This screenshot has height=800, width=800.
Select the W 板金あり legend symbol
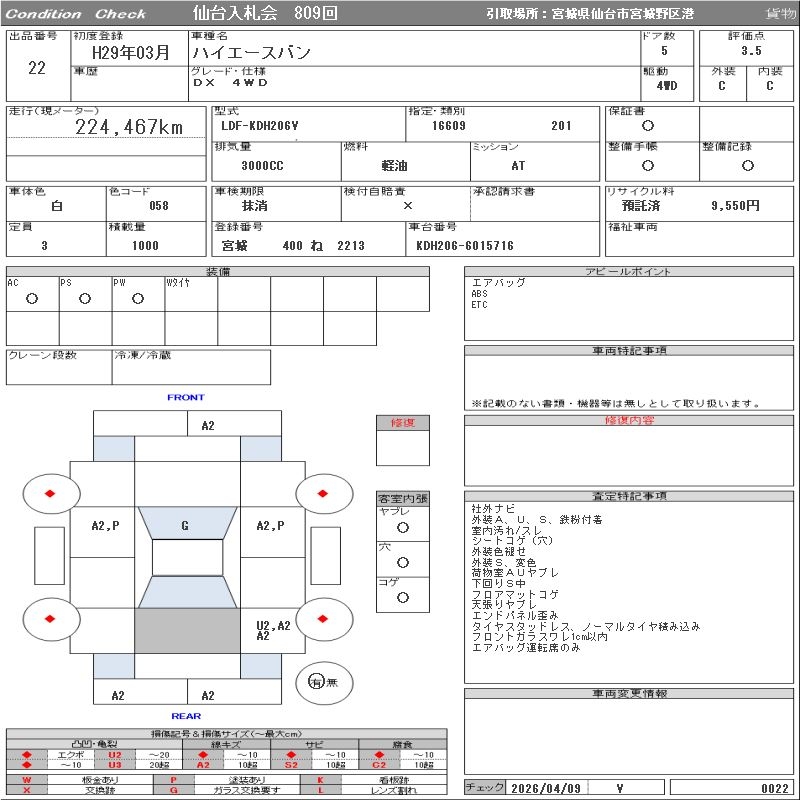[x=27, y=780]
